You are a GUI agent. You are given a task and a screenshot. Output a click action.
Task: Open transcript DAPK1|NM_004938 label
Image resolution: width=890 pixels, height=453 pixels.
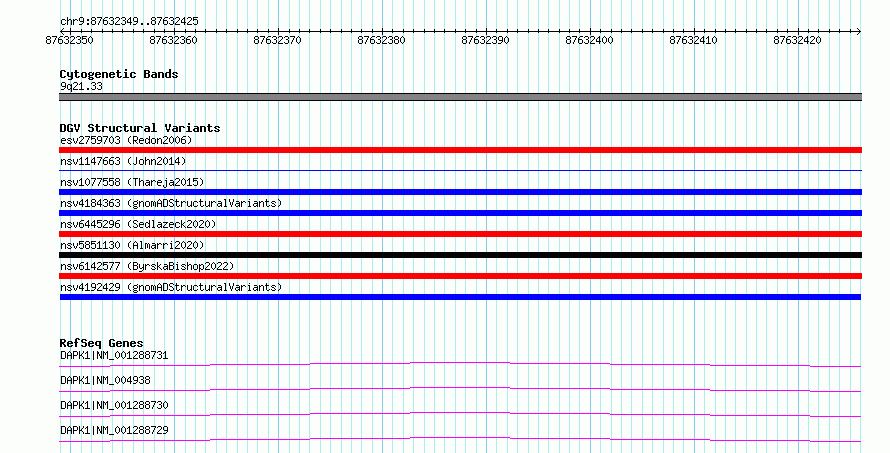click(105, 381)
